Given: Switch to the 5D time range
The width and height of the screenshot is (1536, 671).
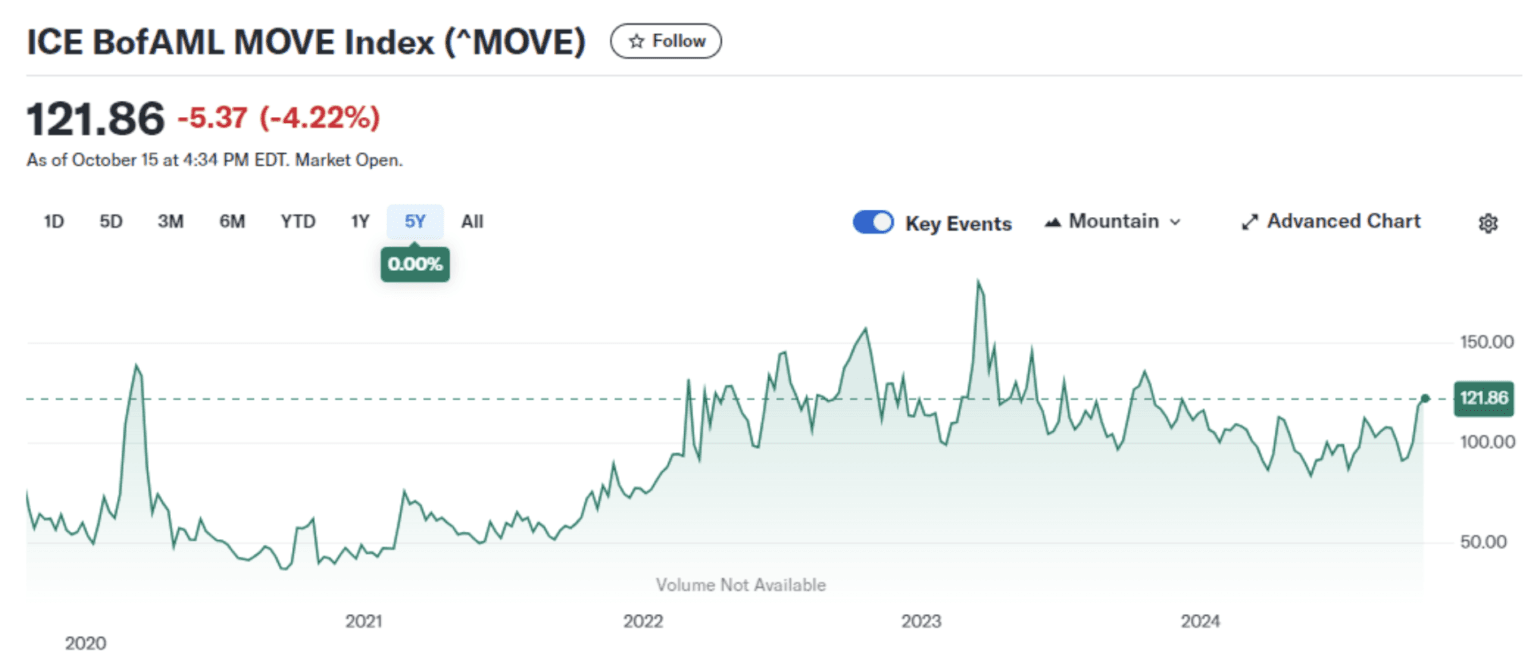Looking at the screenshot, I should 111,222.
